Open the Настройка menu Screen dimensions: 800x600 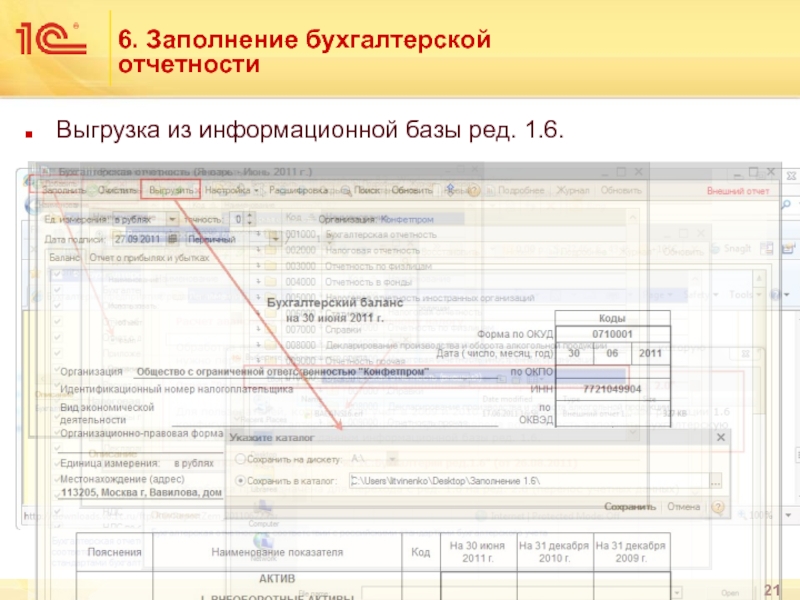pos(231,189)
